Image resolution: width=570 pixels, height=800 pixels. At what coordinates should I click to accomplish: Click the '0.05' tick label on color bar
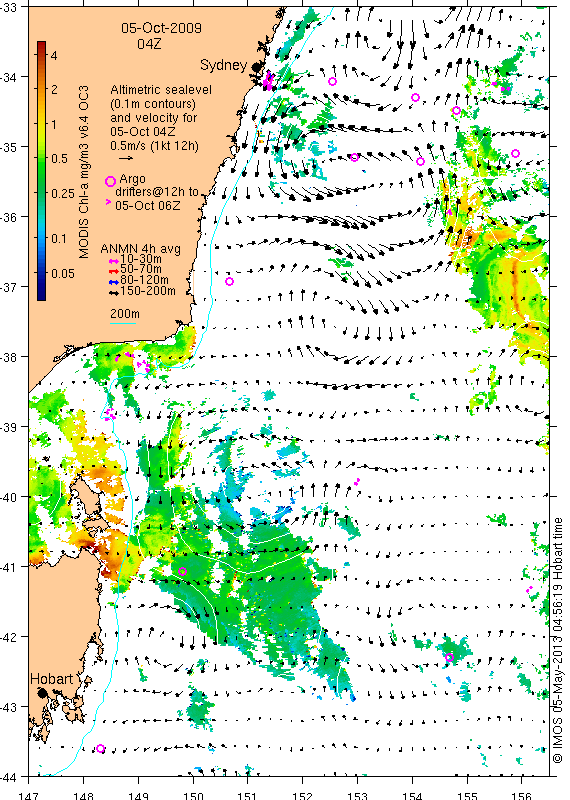(x=63, y=274)
